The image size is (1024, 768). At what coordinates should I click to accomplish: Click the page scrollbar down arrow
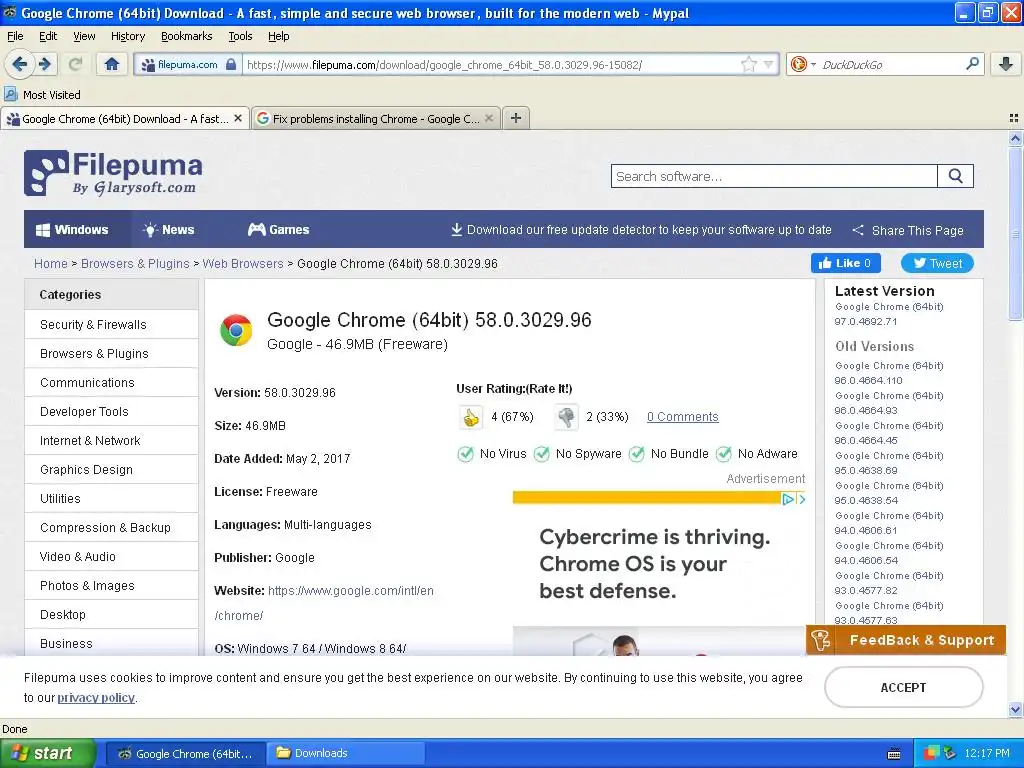click(1015, 709)
